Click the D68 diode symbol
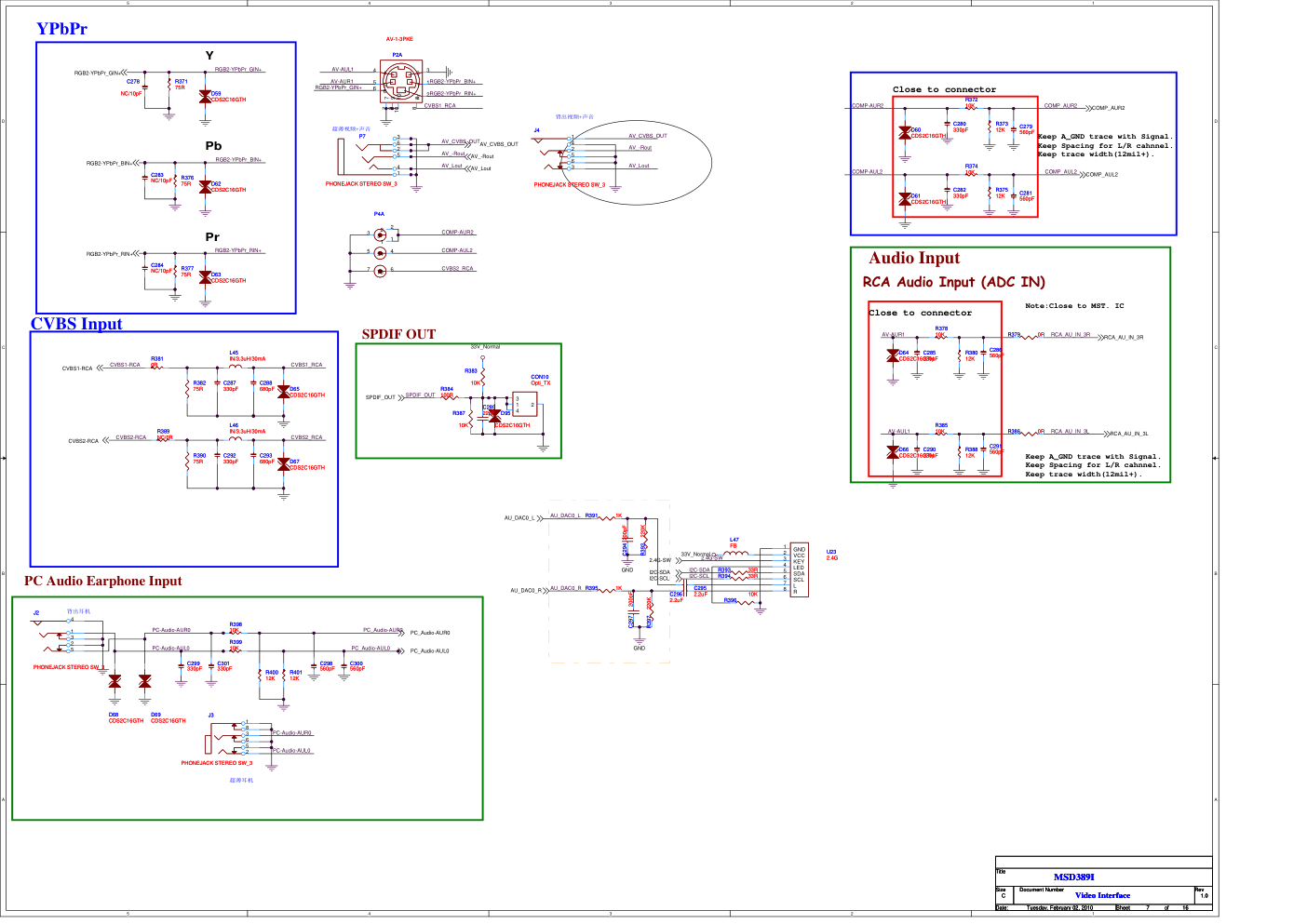This screenshot has width=1307, height=924. click(x=115, y=682)
